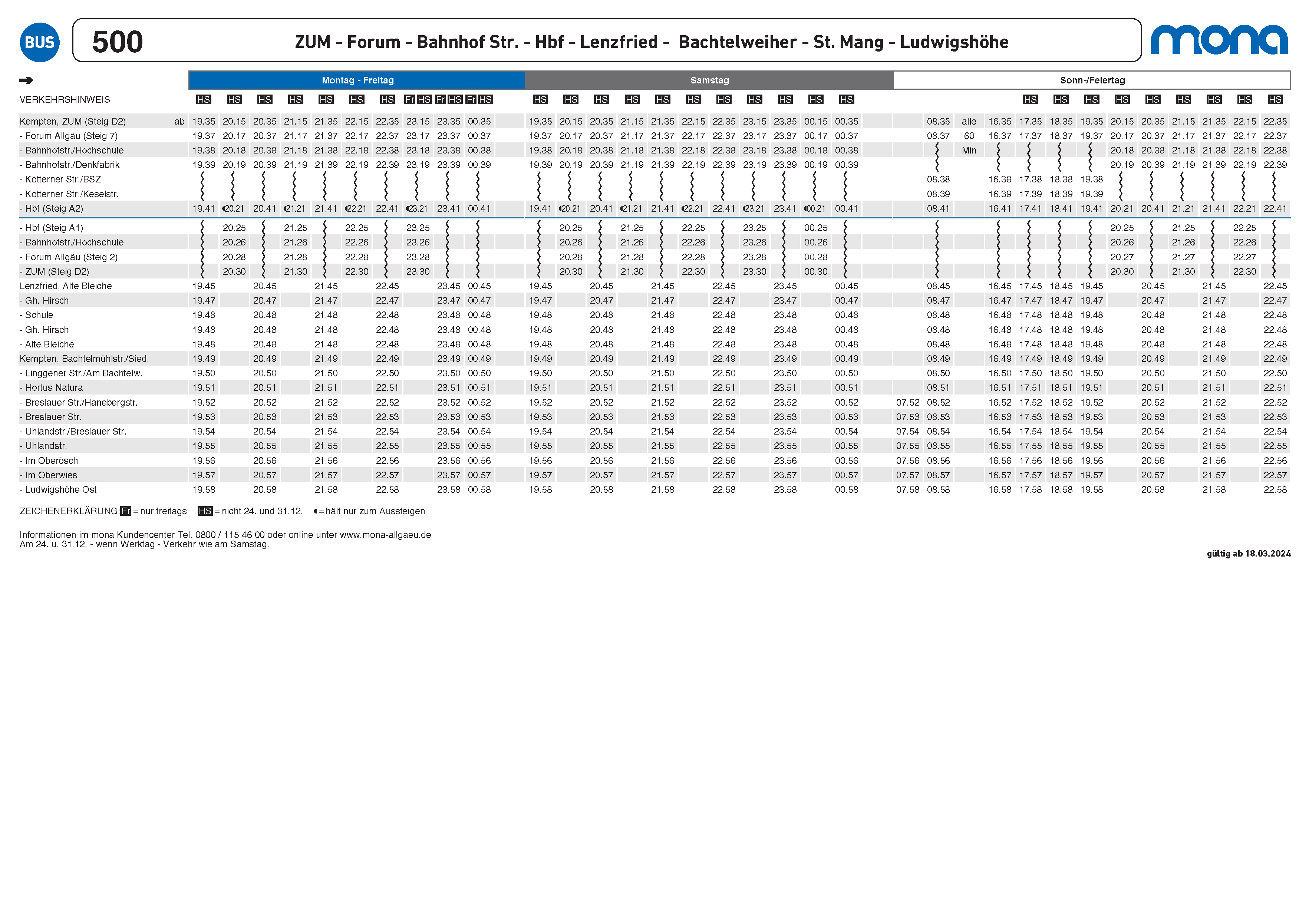The height and width of the screenshot is (924, 1309).
Task: Click the route title ZUM - Forum - Bahnhof Str.
Action: coord(407,42)
